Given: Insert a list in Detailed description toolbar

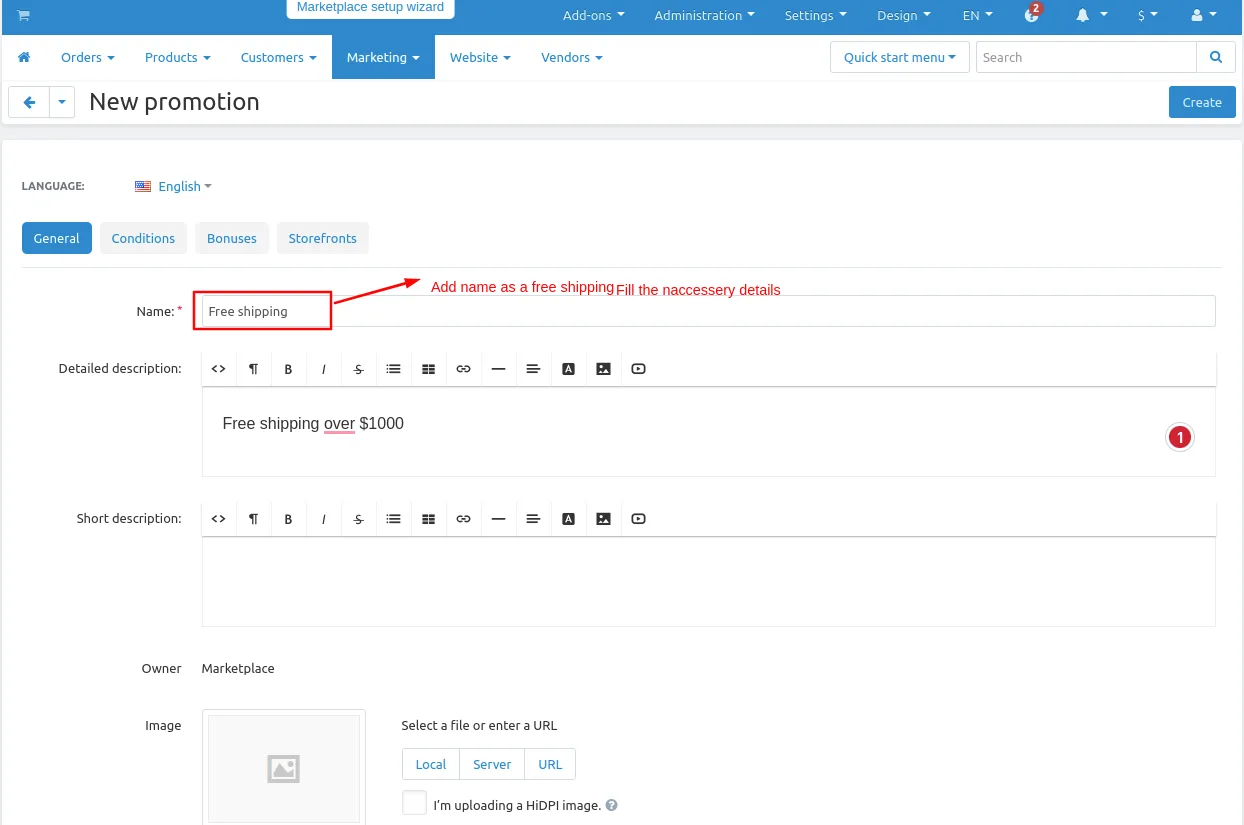Looking at the screenshot, I should tap(394, 369).
